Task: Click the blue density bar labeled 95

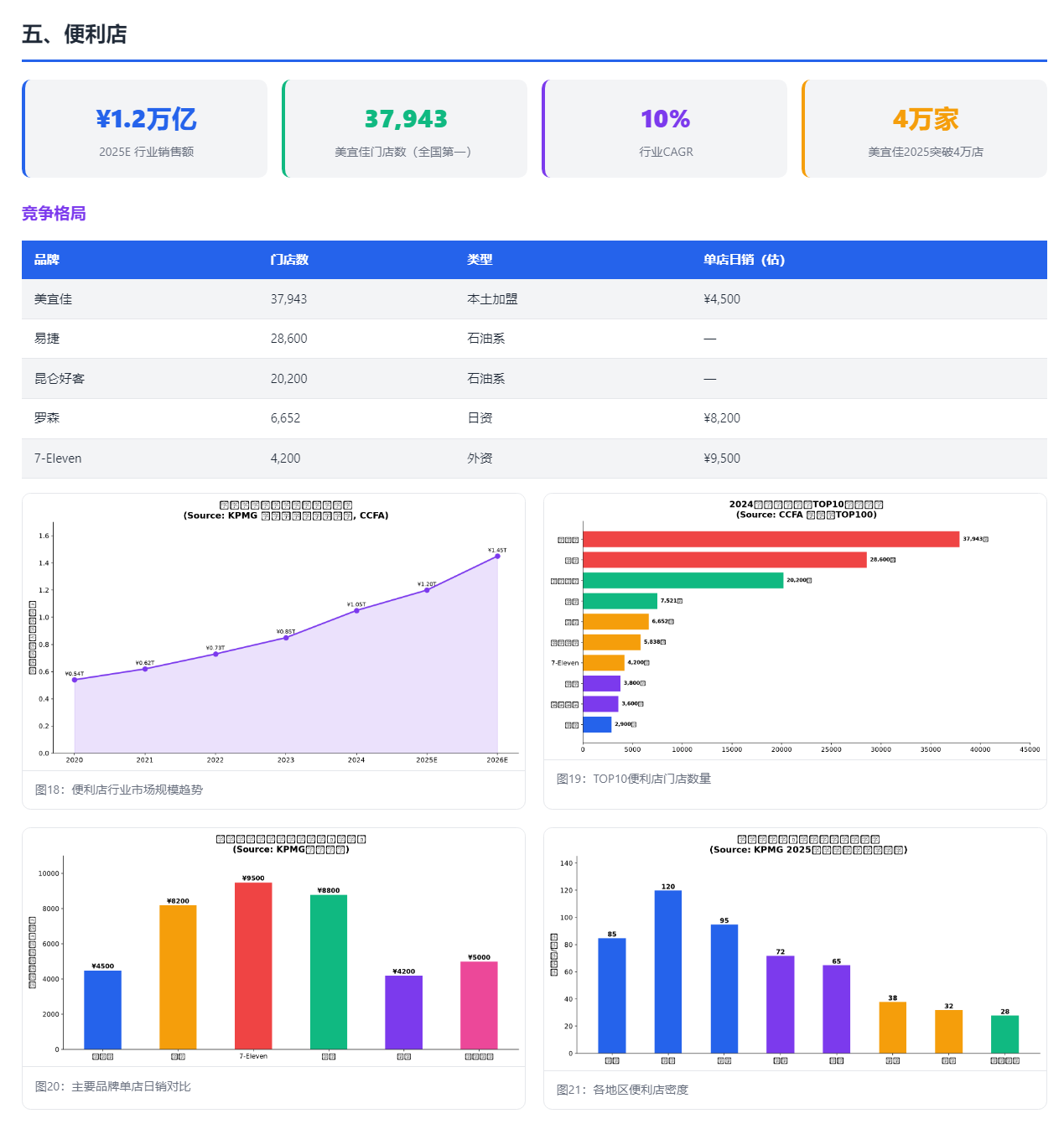Action: (x=724, y=989)
